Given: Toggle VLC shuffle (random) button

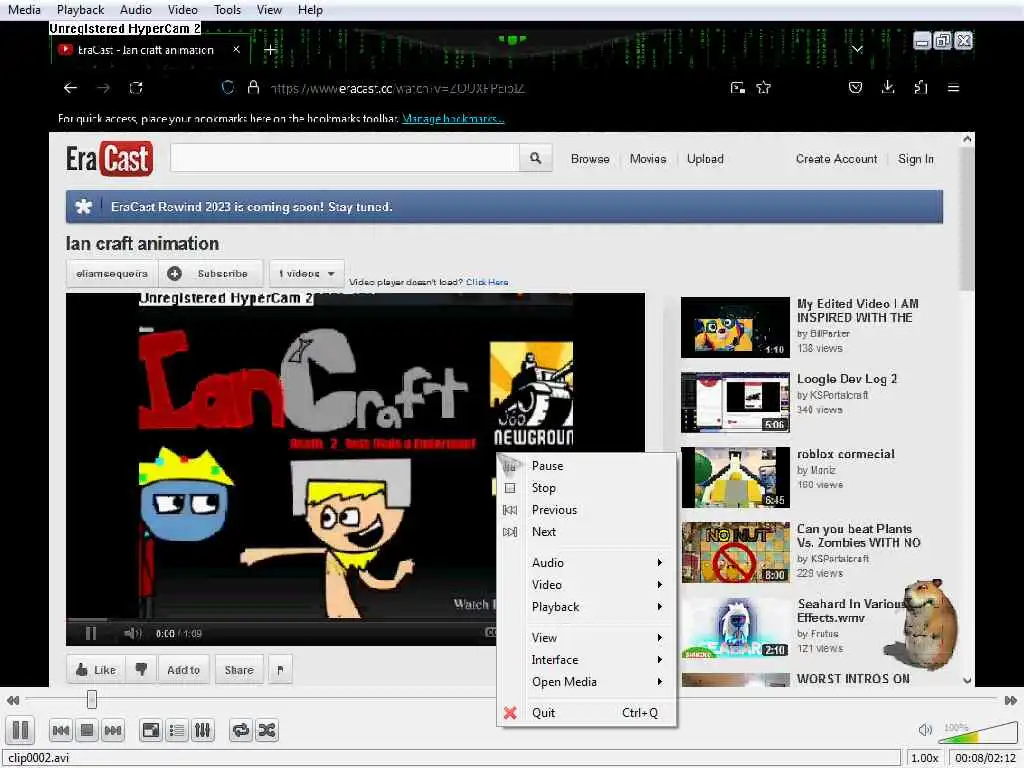Looking at the screenshot, I should coord(266,730).
